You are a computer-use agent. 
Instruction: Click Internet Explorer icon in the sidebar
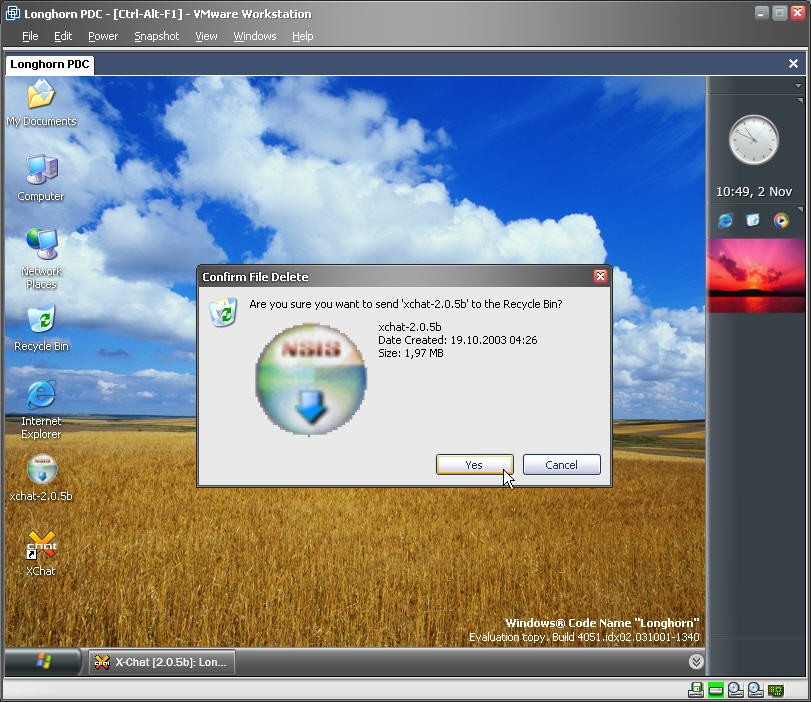click(x=725, y=220)
